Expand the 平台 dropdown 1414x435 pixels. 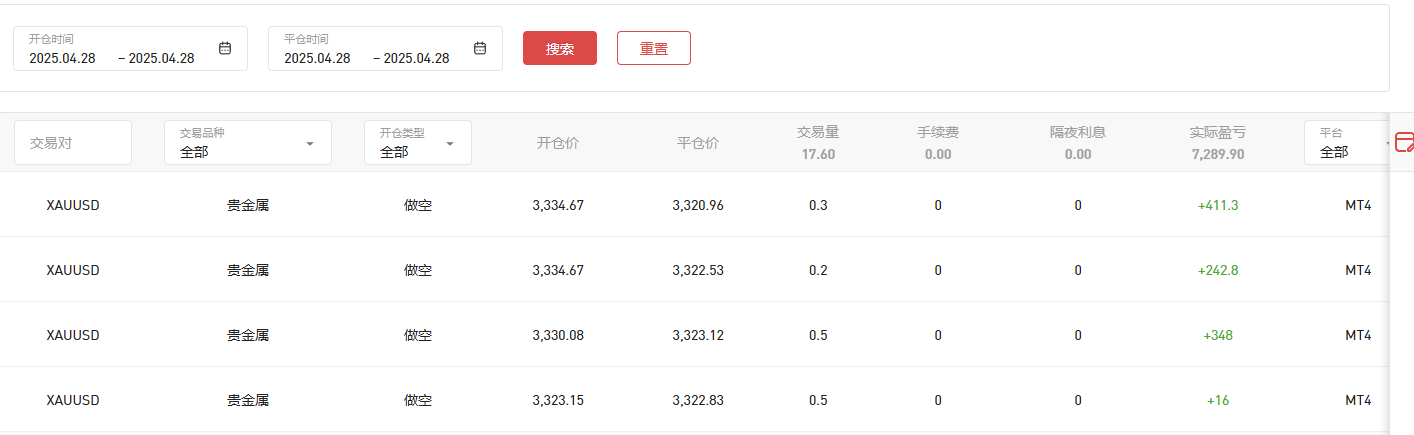coord(1346,143)
